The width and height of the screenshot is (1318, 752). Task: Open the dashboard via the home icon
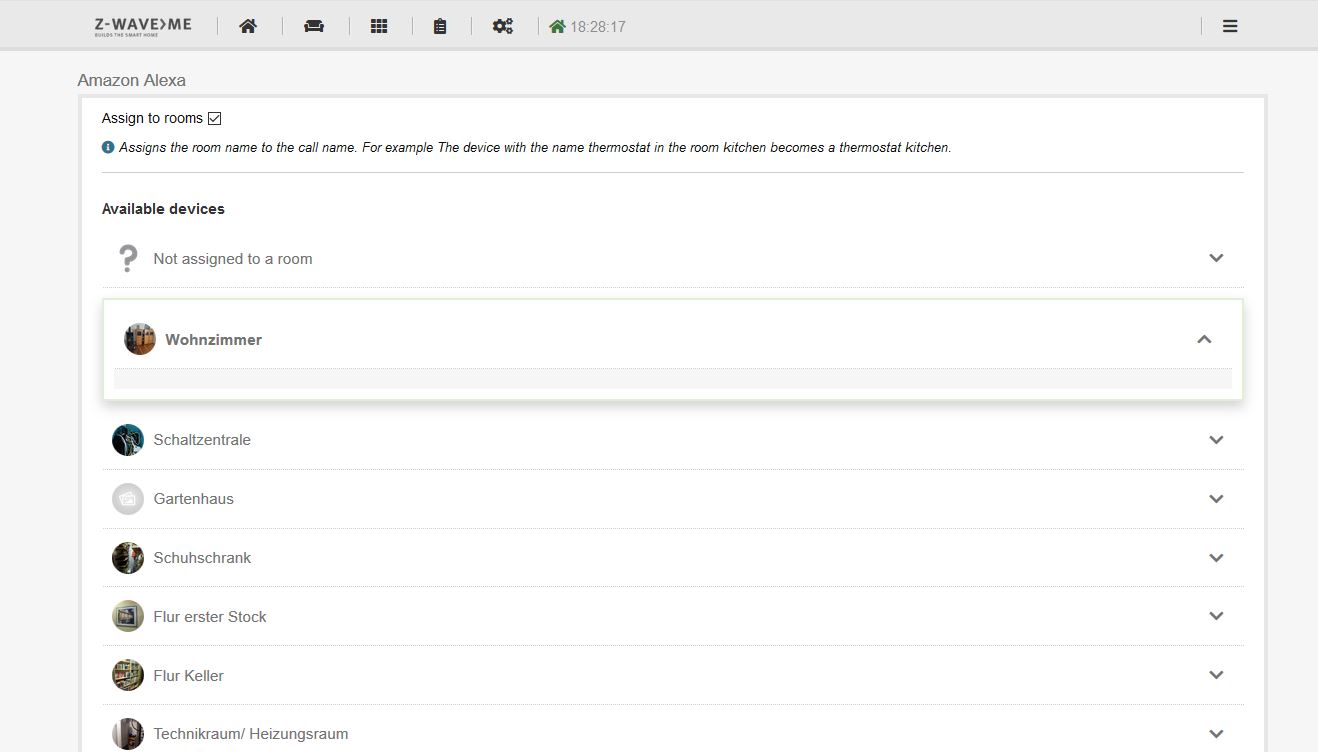(x=248, y=25)
